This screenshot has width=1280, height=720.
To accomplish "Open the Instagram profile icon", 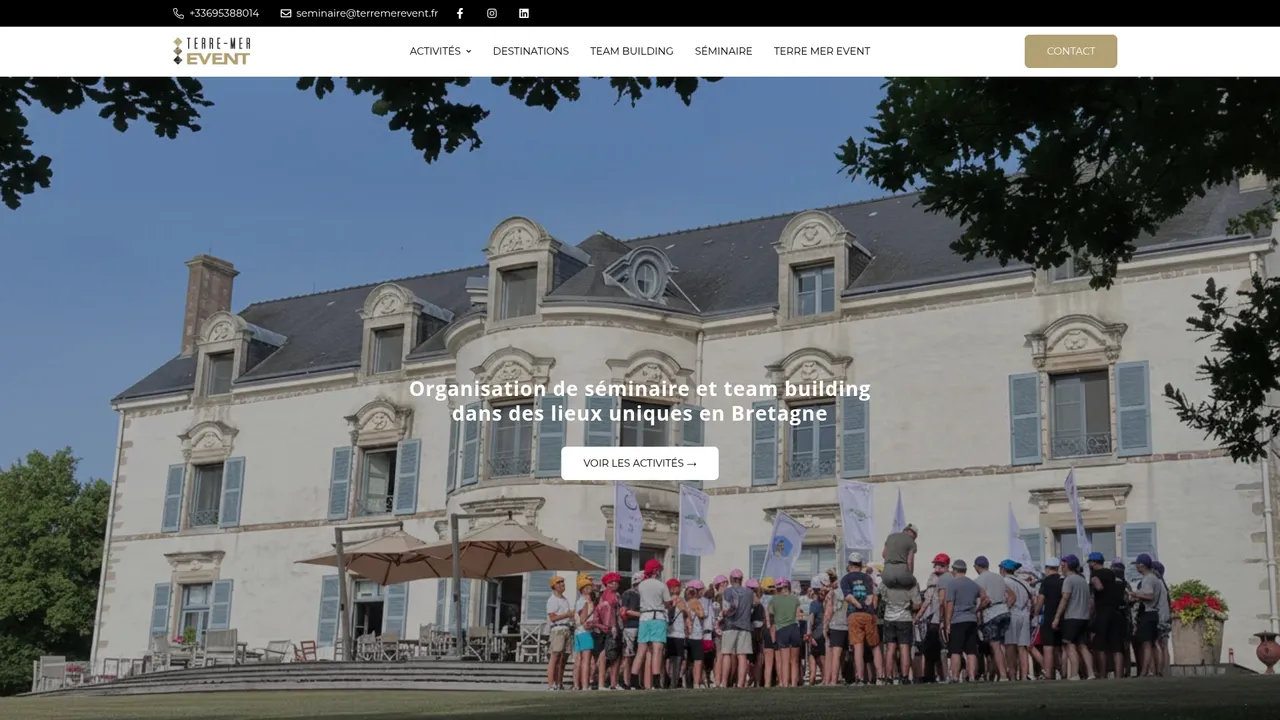I will [492, 13].
